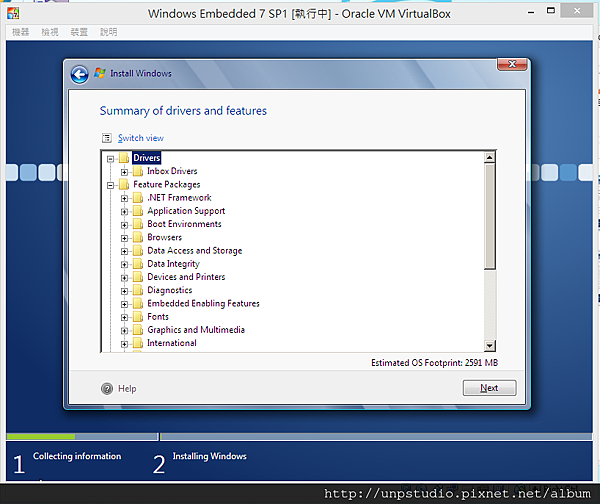The height and width of the screenshot is (504, 600).
Task: Maximize the VirtualBox window
Action: coord(551,11)
